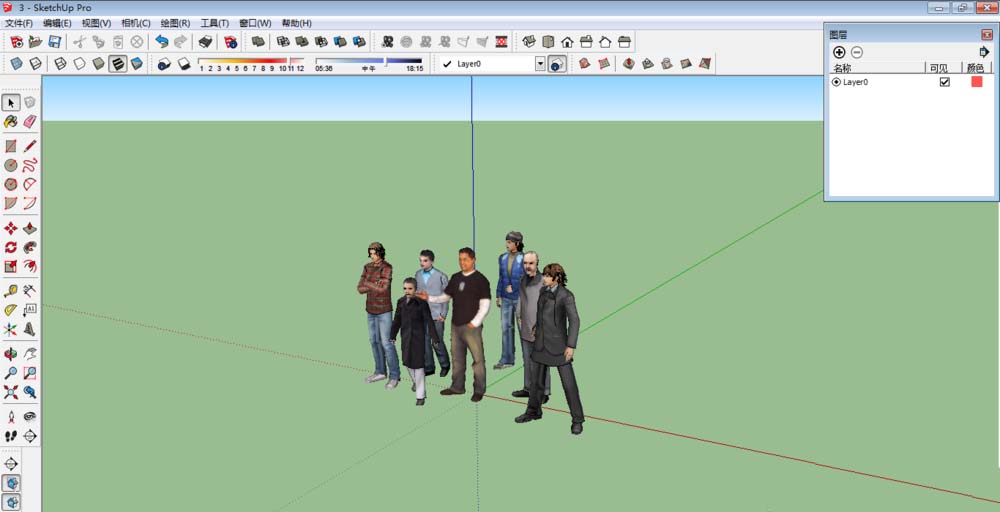The height and width of the screenshot is (512, 1000).
Task: Select the Eraser tool
Action: point(30,121)
